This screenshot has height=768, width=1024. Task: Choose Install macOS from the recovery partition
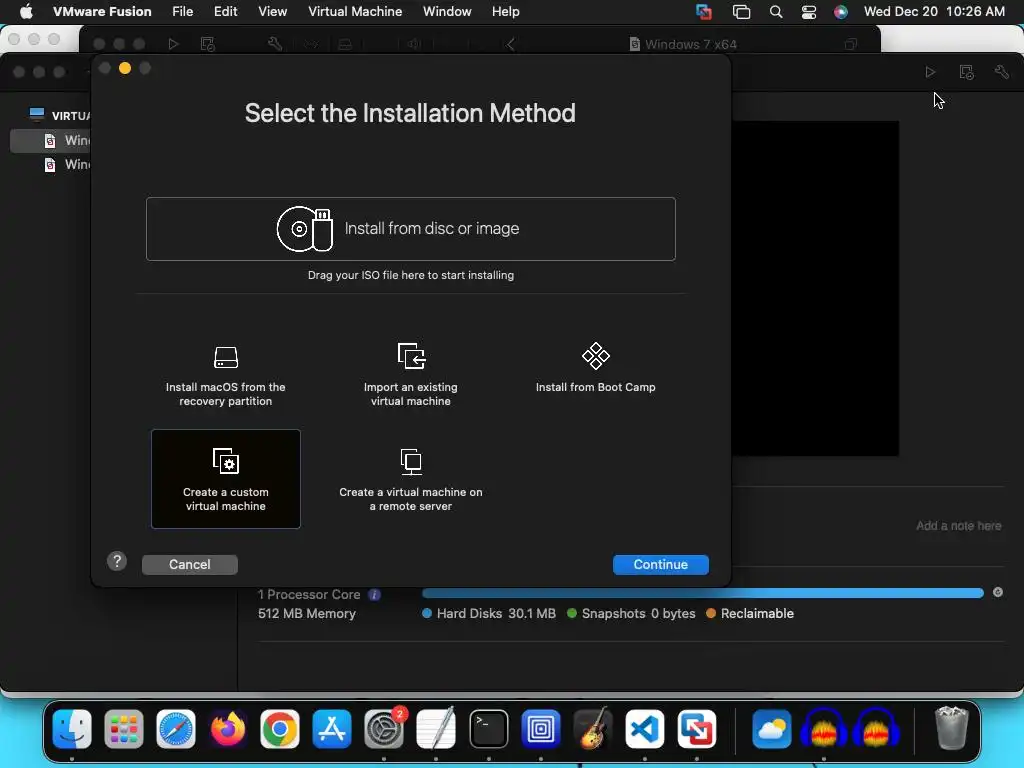[x=226, y=376]
